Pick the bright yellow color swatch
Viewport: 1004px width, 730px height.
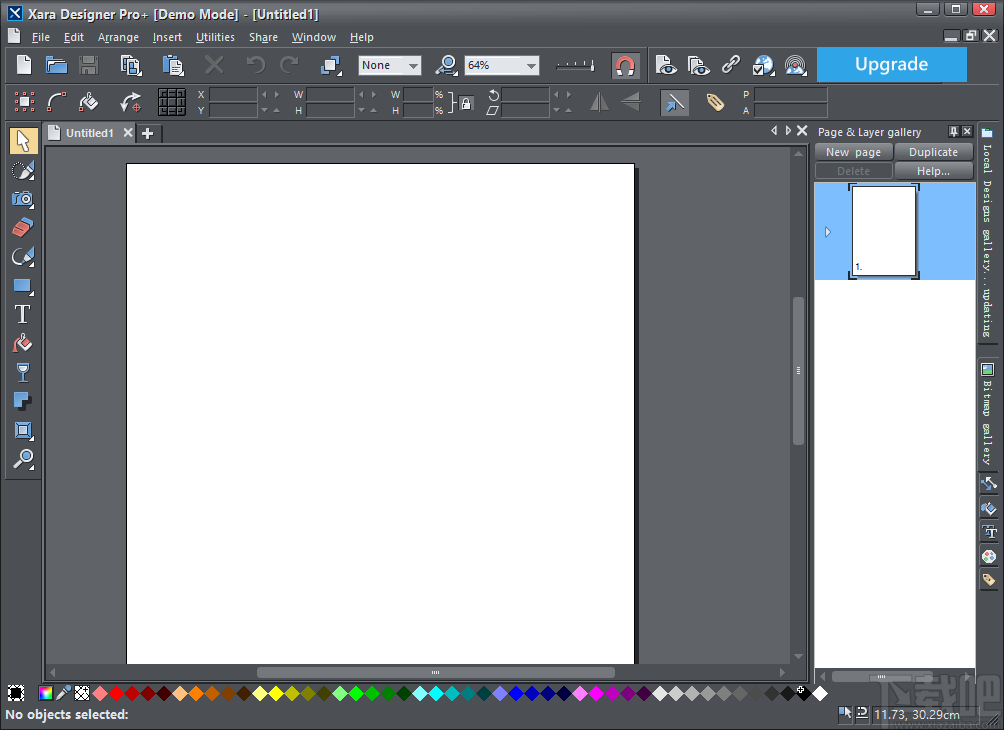click(276, 693)
